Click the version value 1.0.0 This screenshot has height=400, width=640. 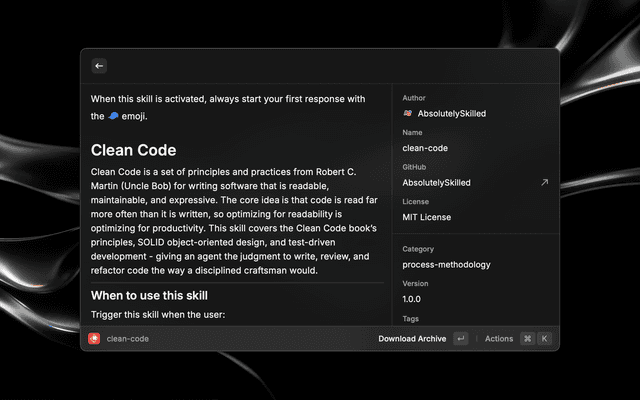point(411,299)
